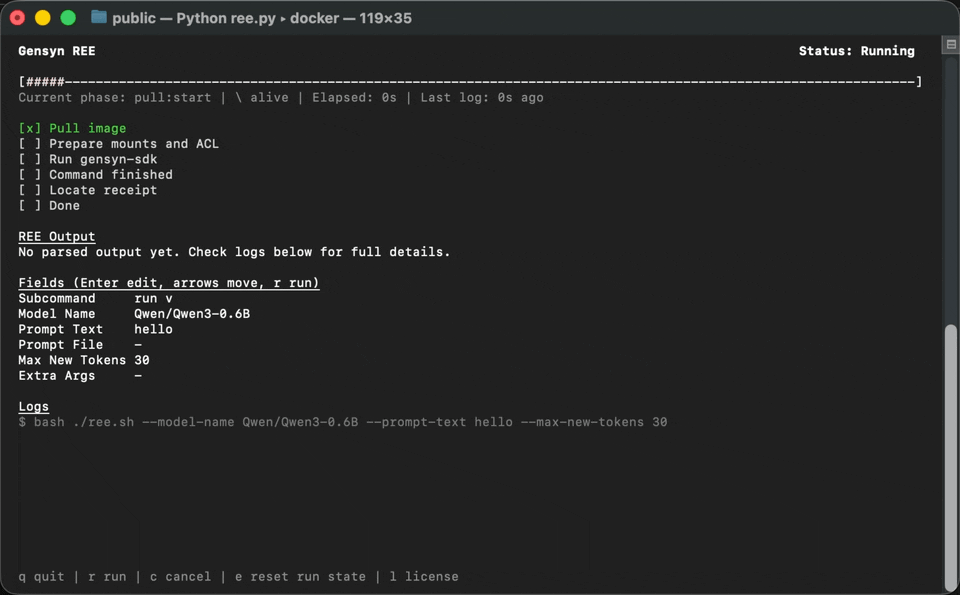Toggle the Run gensyn-sdk checkbox
The height and width of the screenshot is (595, 960).
click(x=30, y=159)
